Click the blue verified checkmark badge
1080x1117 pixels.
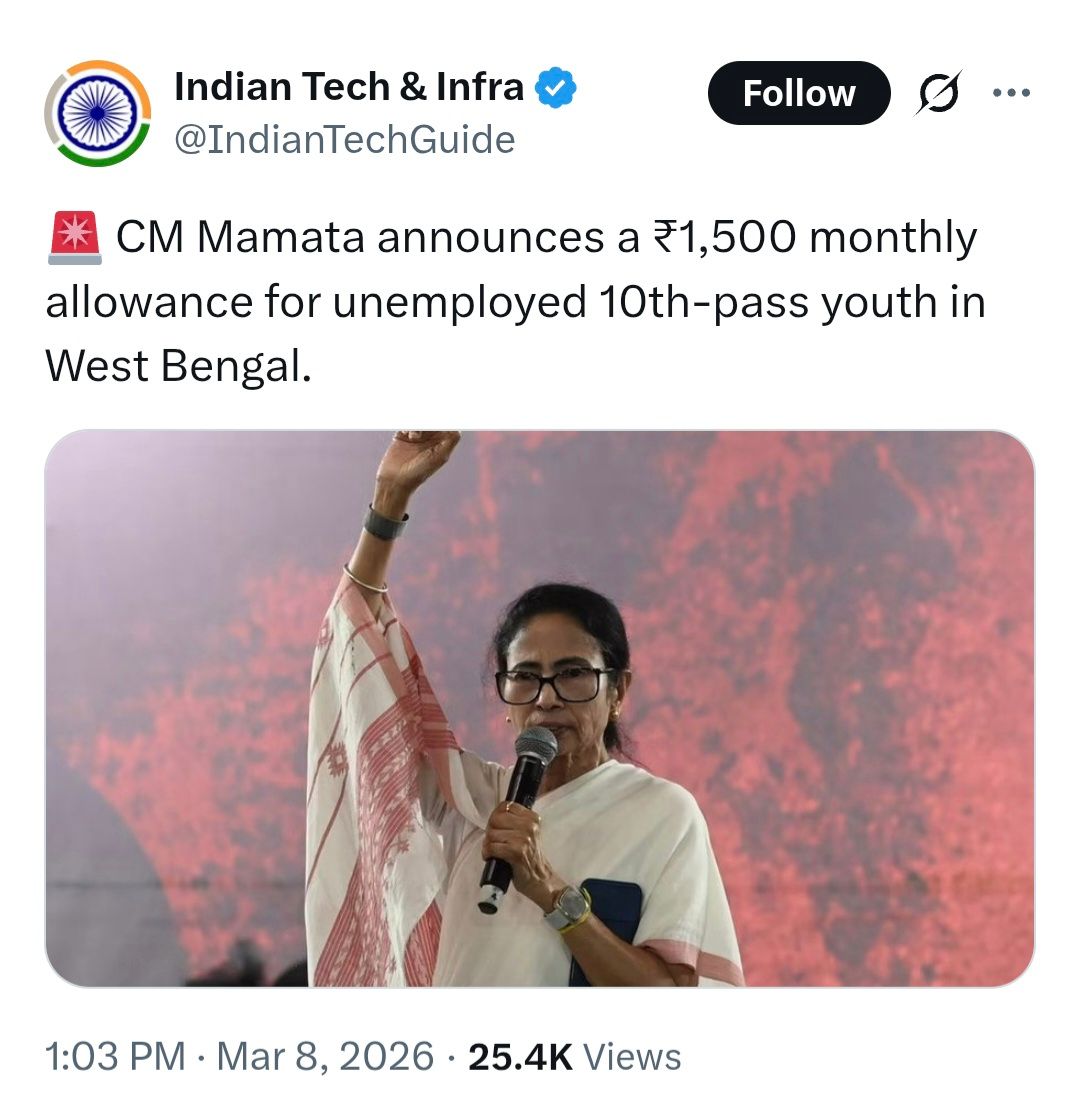pyautogui.click(x=555, y=89)
